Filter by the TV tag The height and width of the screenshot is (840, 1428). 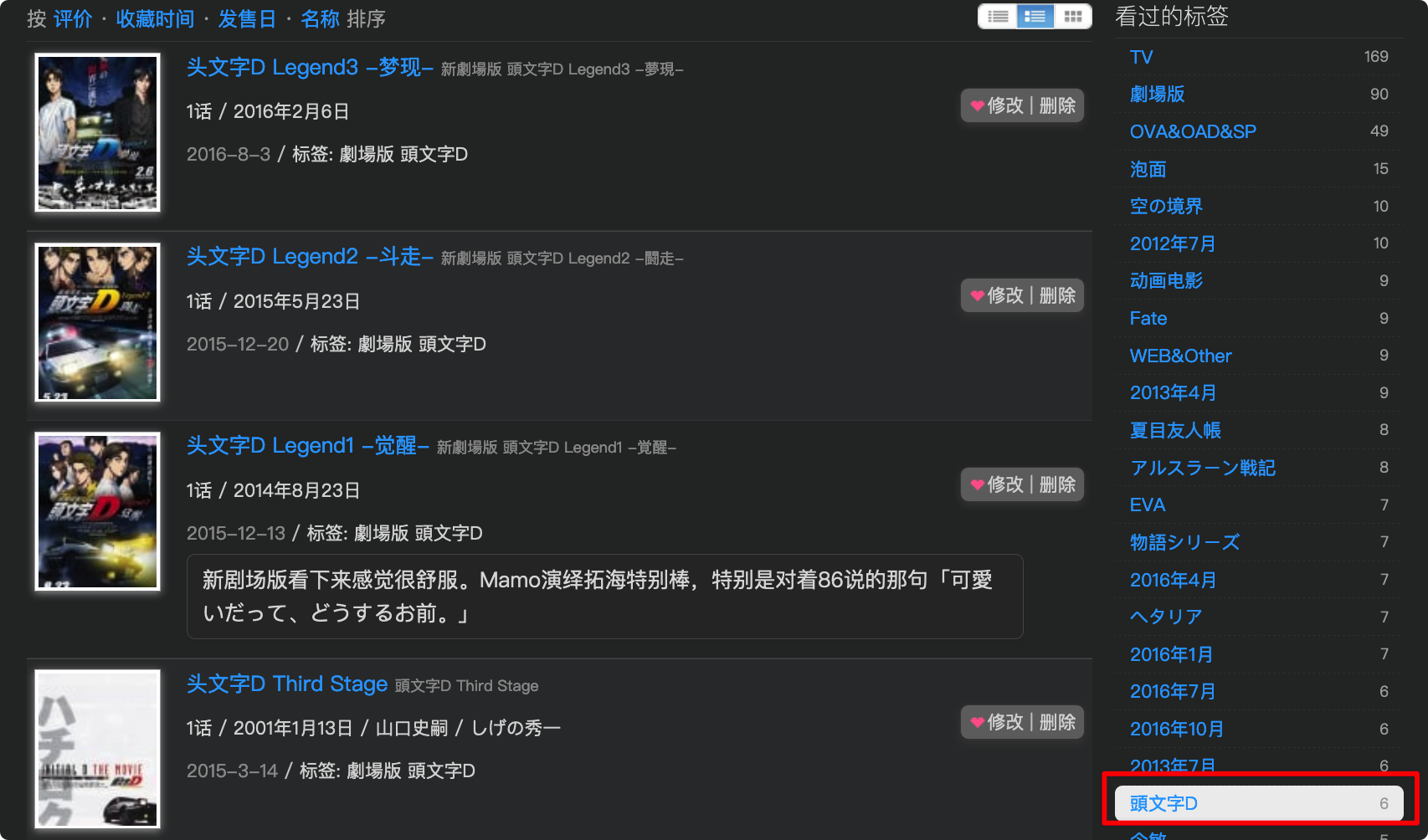pos(1141,57)
